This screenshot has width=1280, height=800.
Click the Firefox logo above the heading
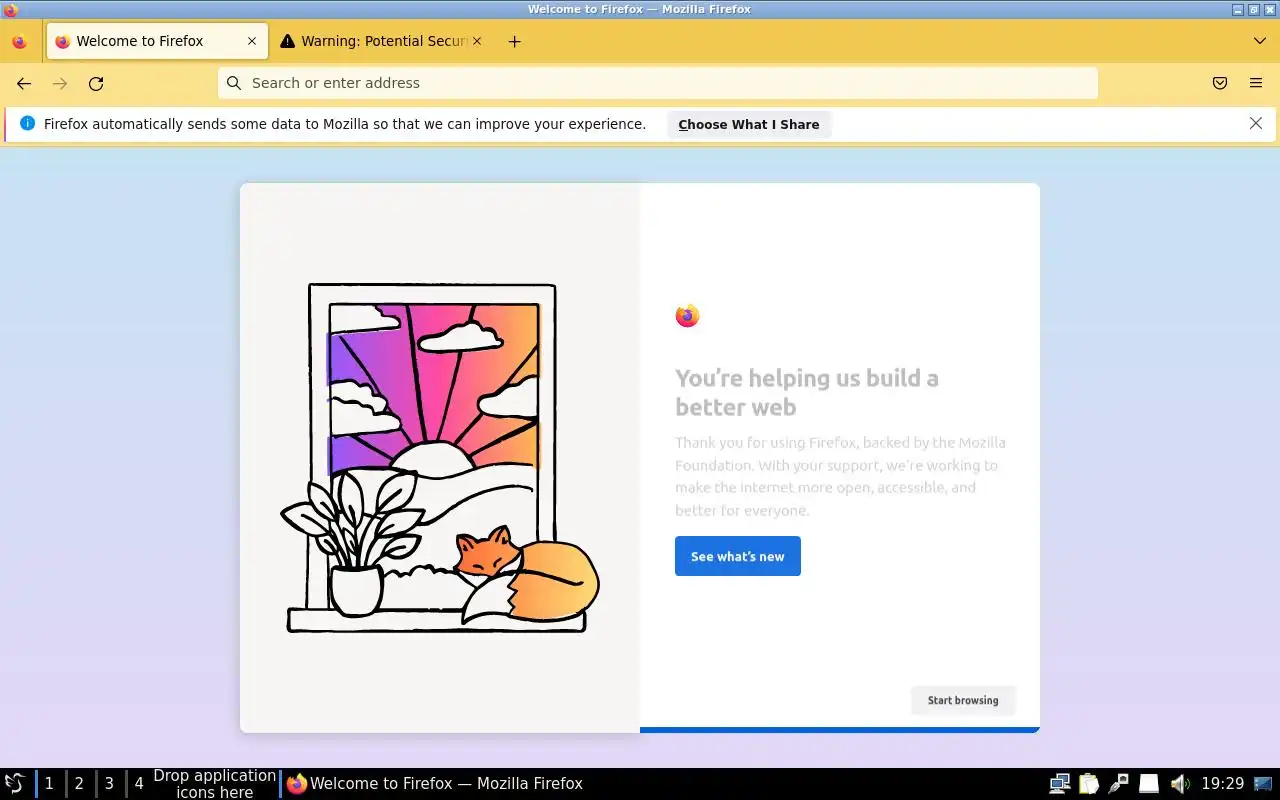[x=687, y=316]
